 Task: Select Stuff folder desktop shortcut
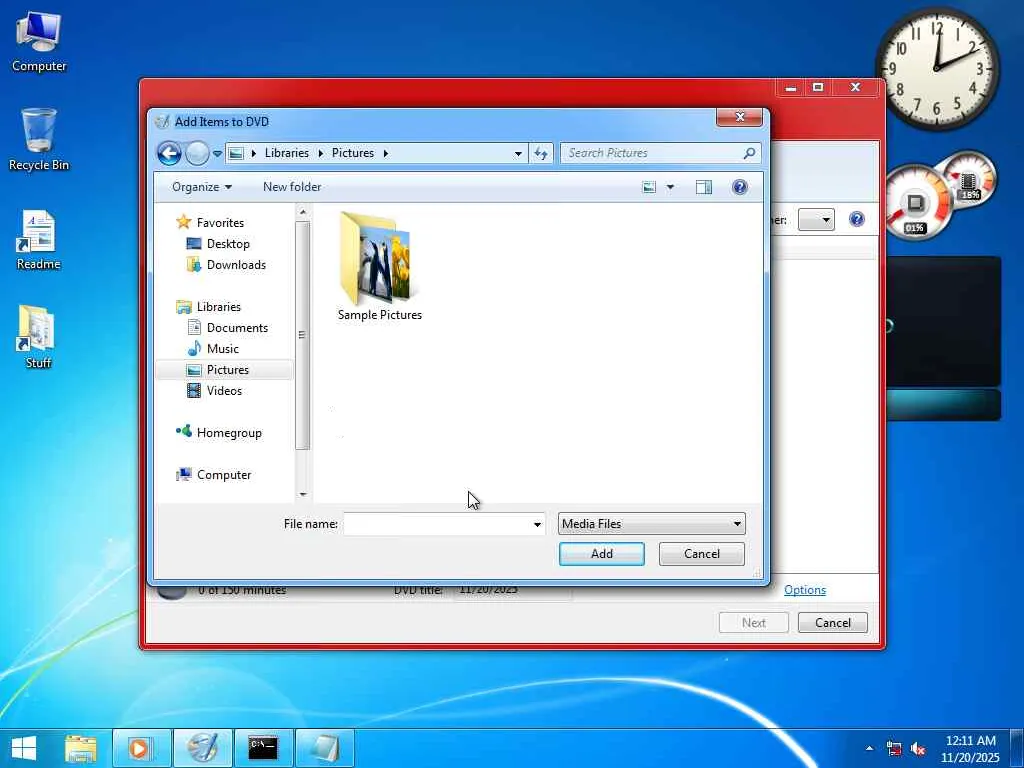coord(38,338)
